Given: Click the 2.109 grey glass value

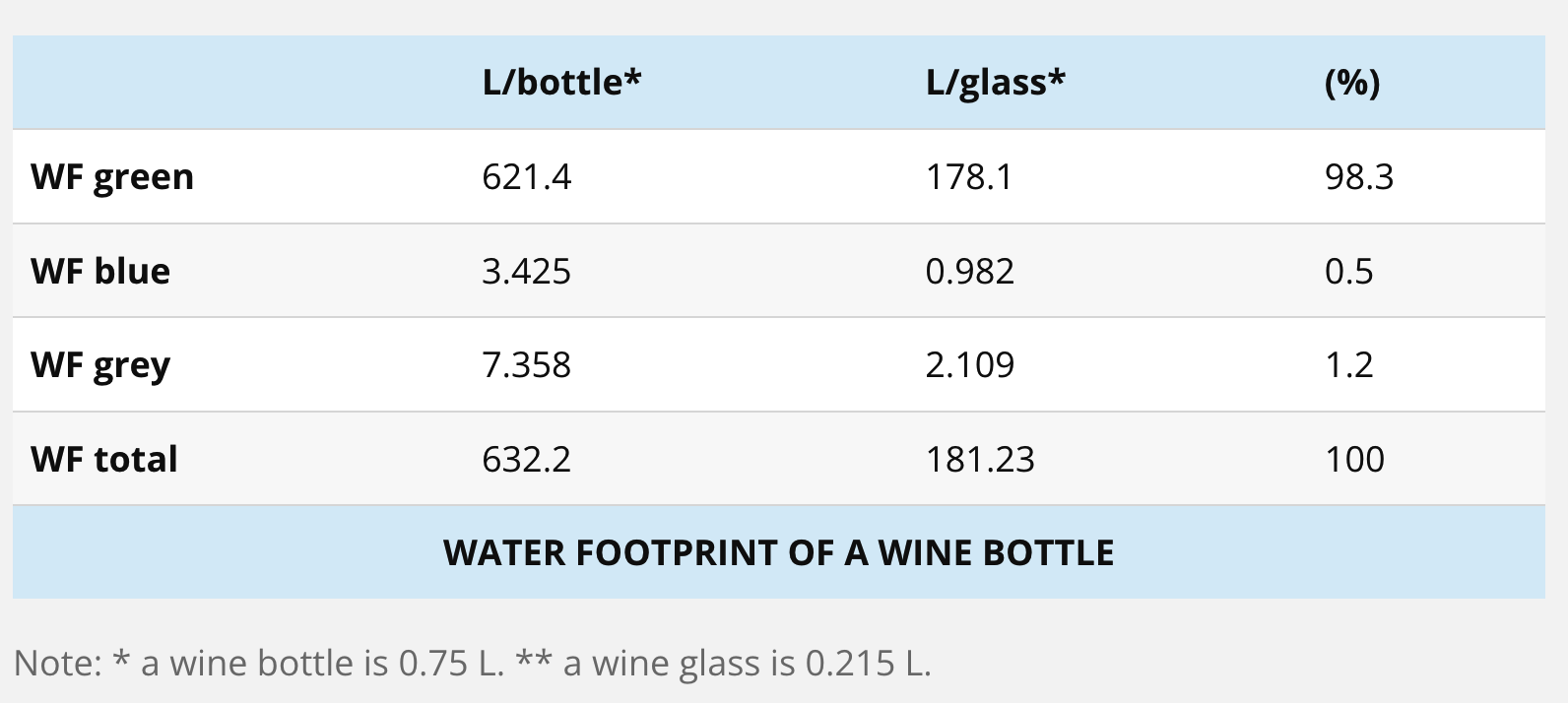Looking at the screenshot, I should pyautogui.click(x=969, y=365).
